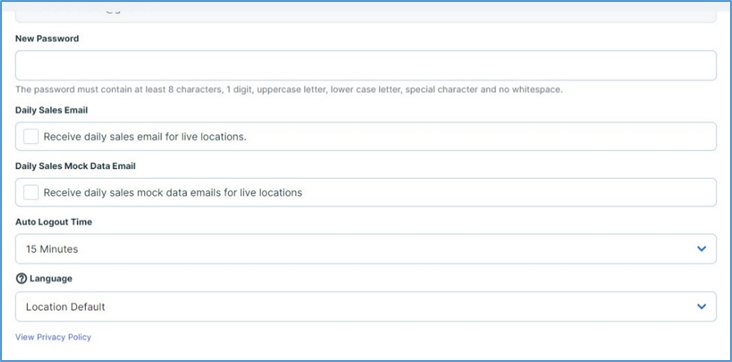The height and width of the screenshot is (362, 732).
Task: Click the password requirements hint text
Action: click(289, 90)
